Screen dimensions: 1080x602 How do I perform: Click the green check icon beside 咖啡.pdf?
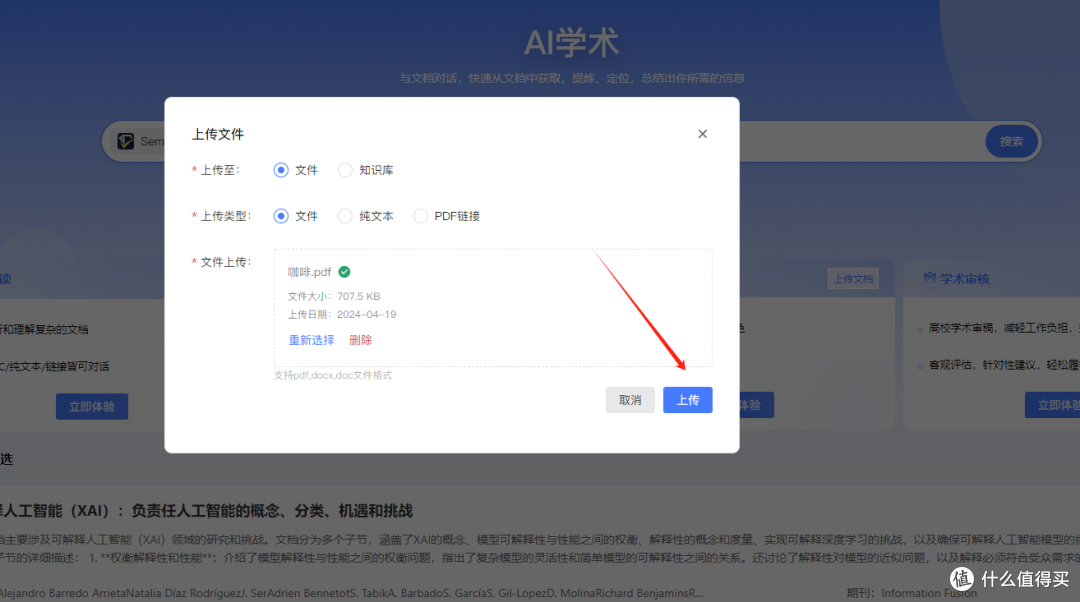[344, 272]
